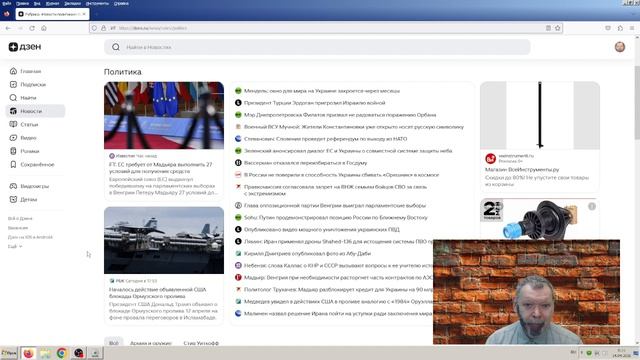
Task: Close the Дзен browser tab
Action: tap(84, 14)
